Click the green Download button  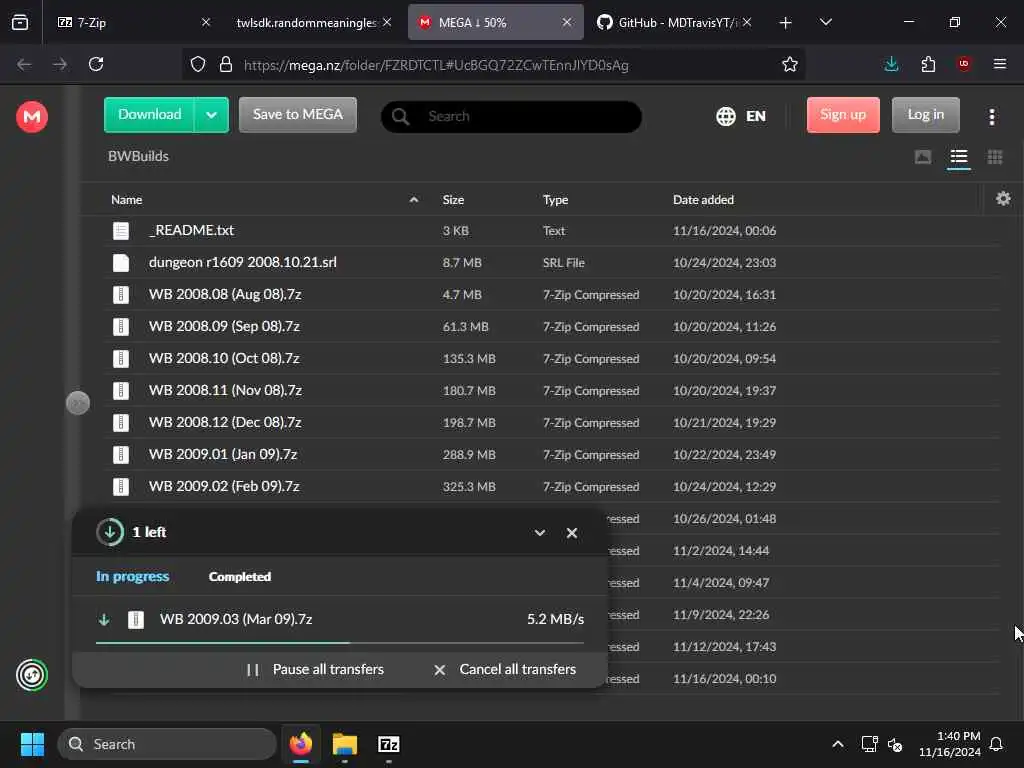(150, 115)
